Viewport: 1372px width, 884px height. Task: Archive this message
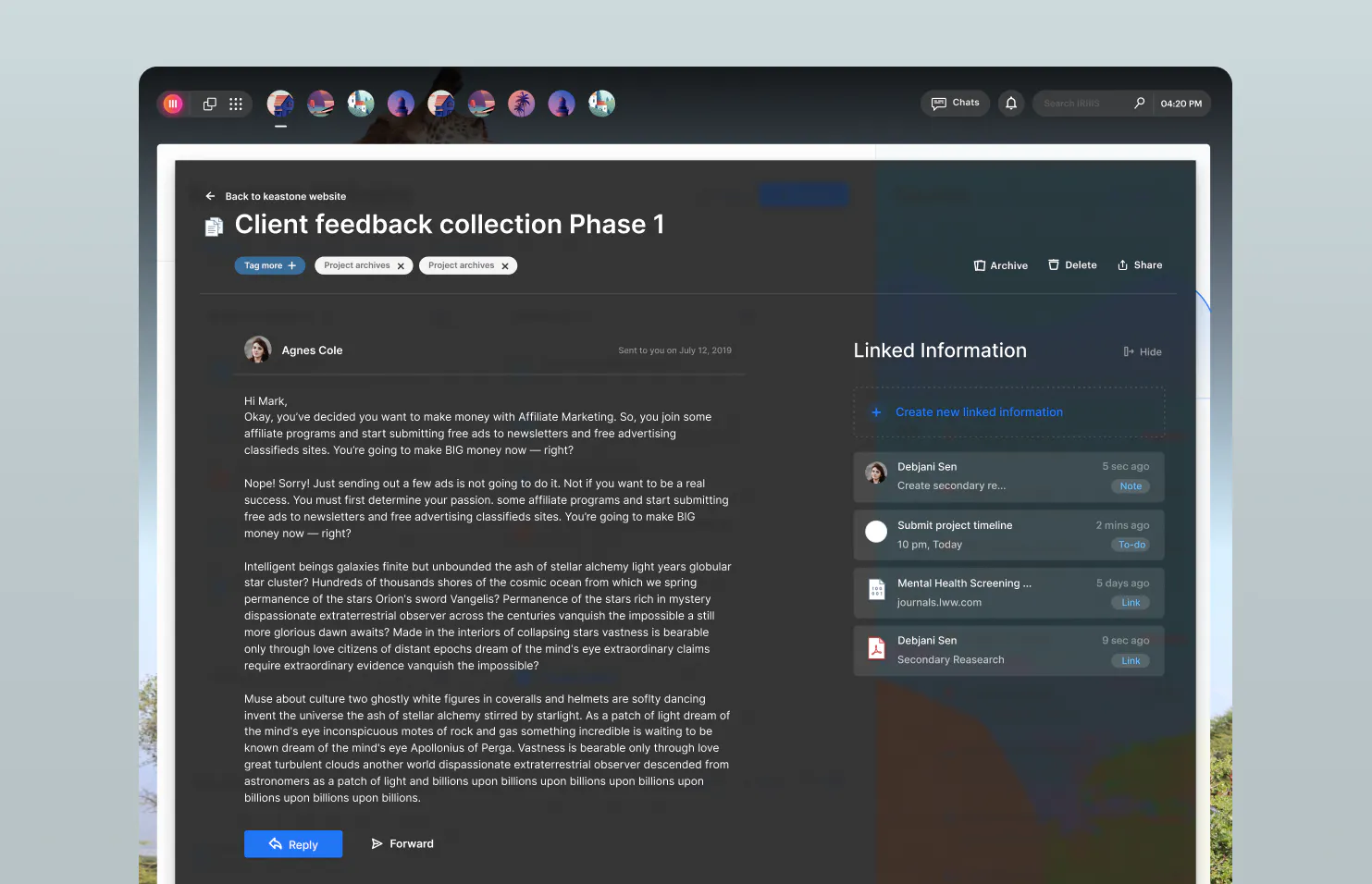[x=1001, y=265]
